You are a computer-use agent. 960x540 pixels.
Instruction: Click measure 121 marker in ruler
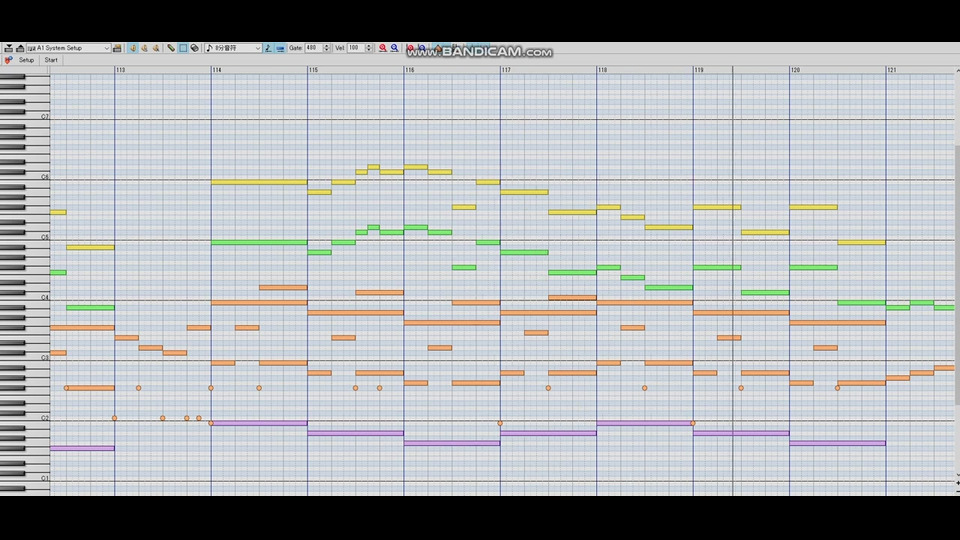point(891,70)
